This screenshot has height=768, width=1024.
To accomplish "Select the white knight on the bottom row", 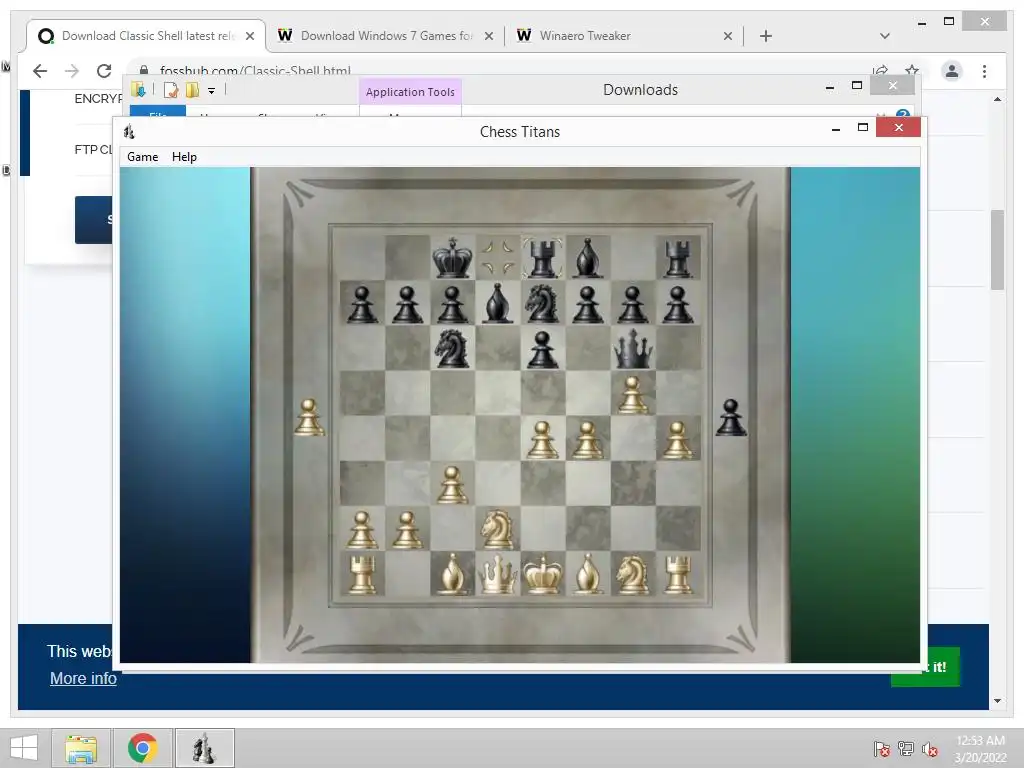I will point(632,574).
